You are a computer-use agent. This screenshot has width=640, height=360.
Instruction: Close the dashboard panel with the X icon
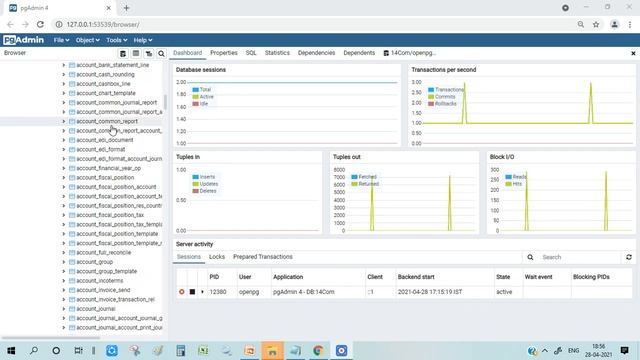pyautogui.click(x=633, y=53)
